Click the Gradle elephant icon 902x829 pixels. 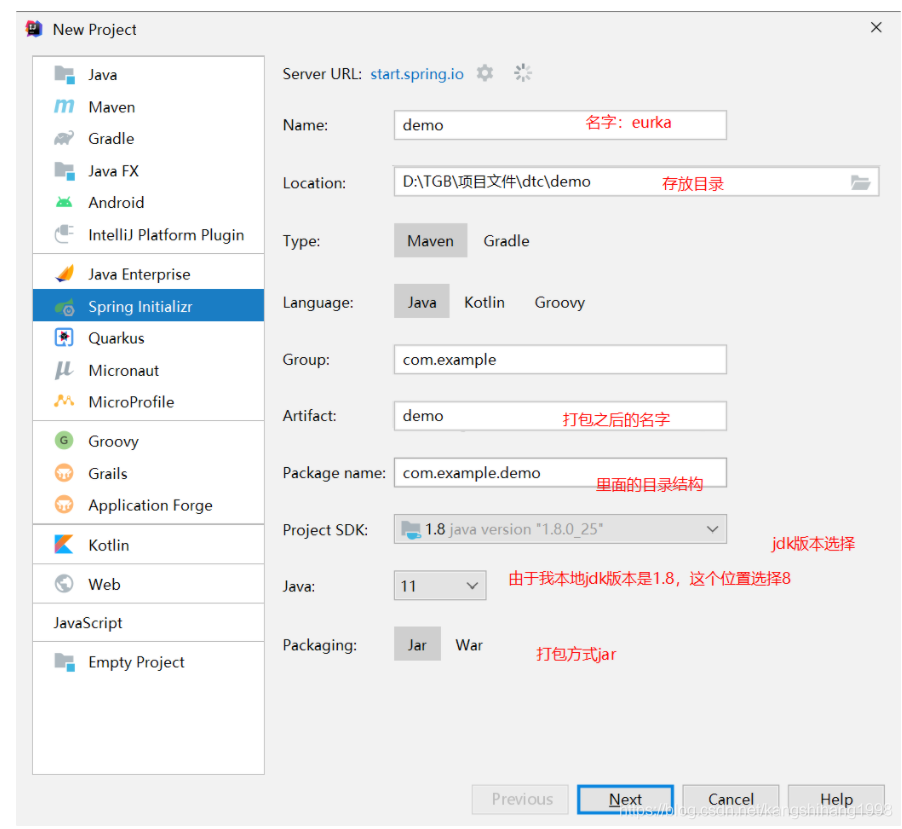[64, 138]
